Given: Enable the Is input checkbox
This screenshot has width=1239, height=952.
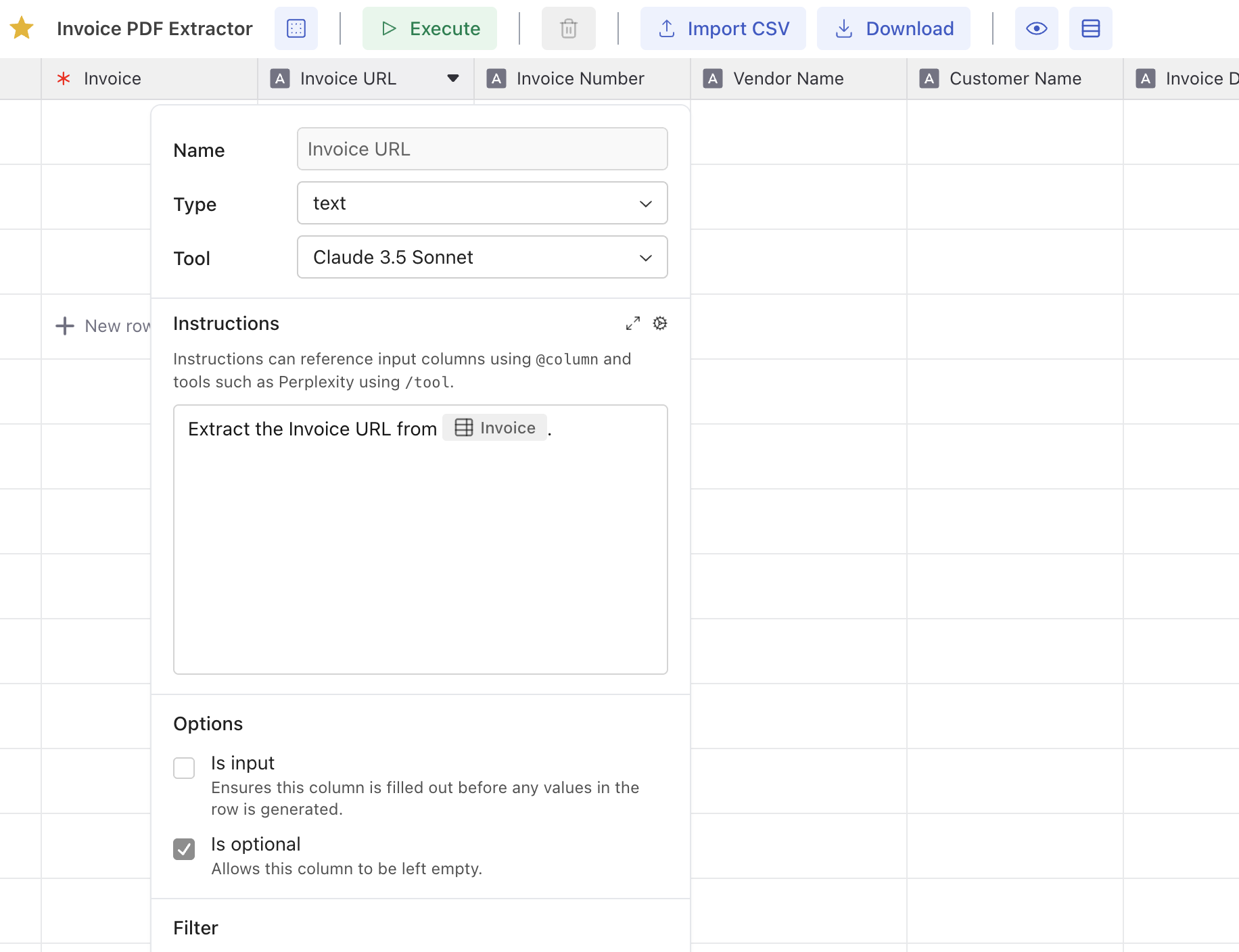Looking at the screenshot, I should point(184,768).
